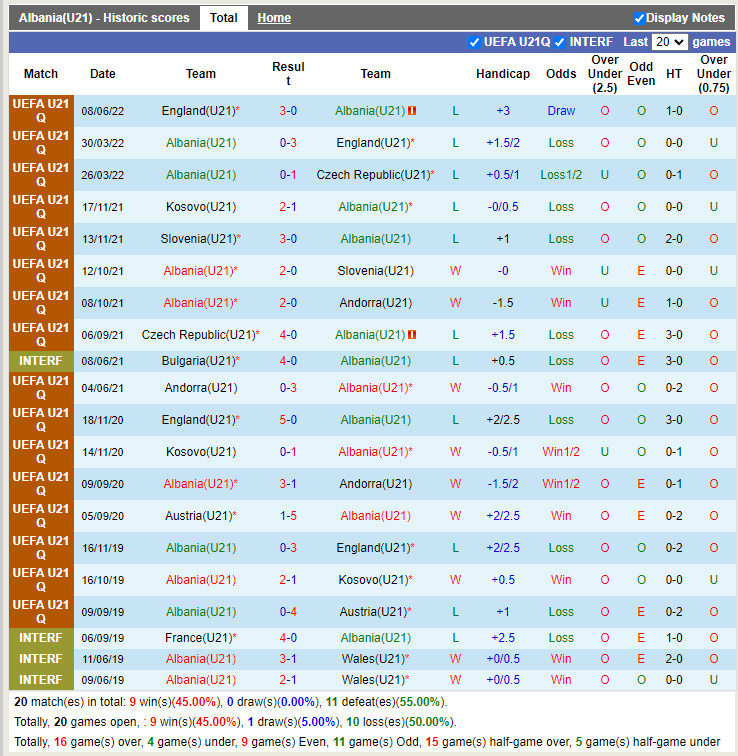Screen dimensions: 738x756
Task: Open the Last games count dropdown
Action: pos(669,42)
